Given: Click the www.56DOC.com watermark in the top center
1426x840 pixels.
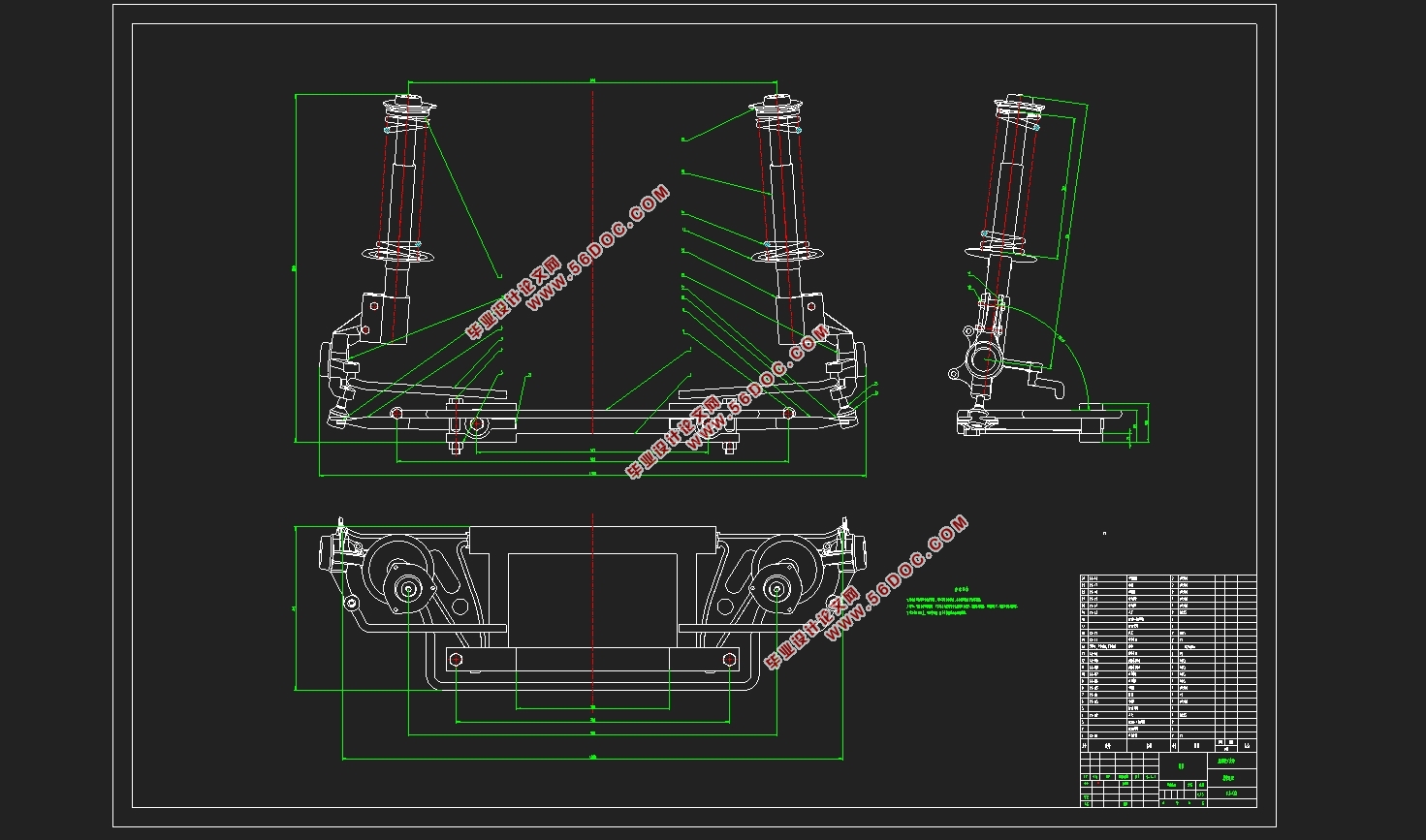Looking at the screenshot, I should (x=599, y=248).
